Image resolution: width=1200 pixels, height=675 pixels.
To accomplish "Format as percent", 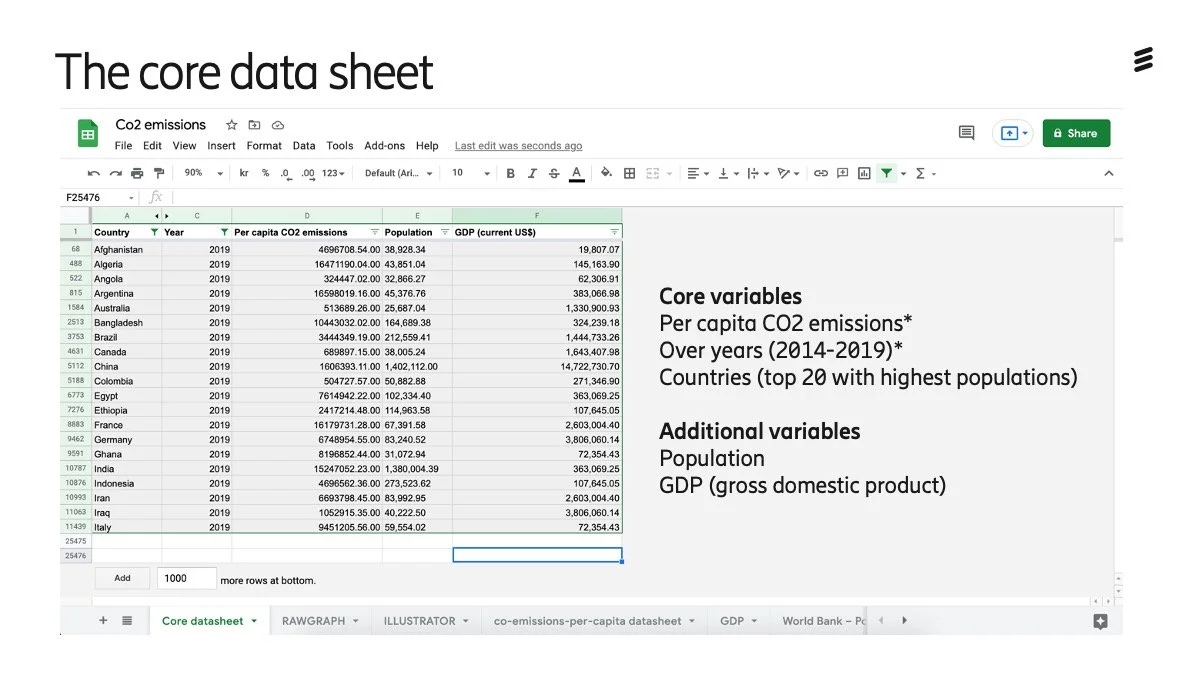I will 265,173.
